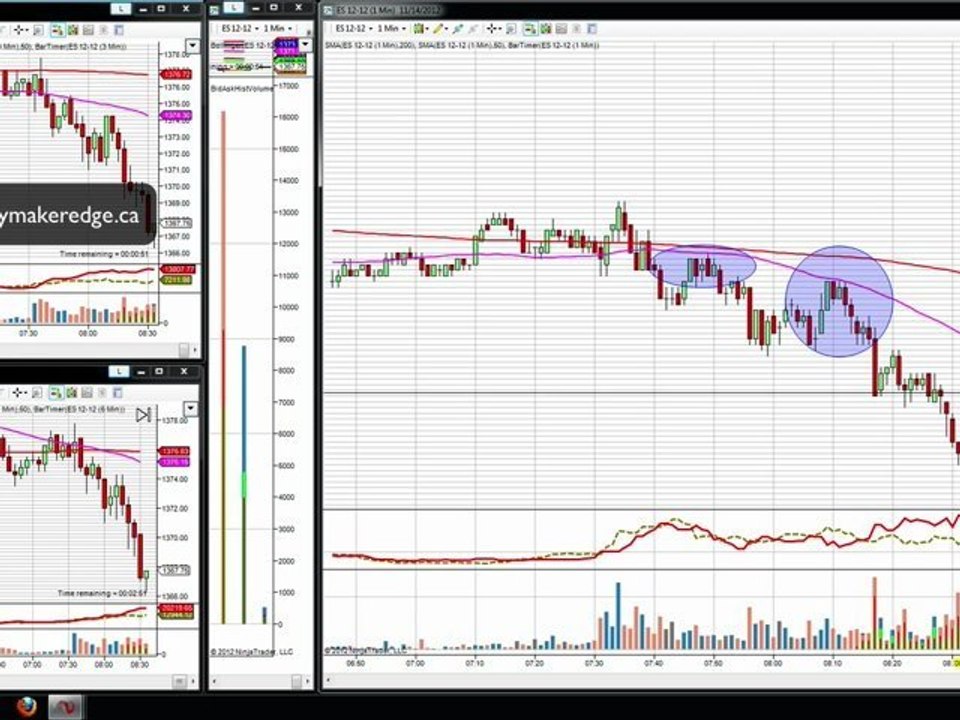
Task: Click 13807.77 indicator value marker in 3 Min chart
Action: coord(176,269)
